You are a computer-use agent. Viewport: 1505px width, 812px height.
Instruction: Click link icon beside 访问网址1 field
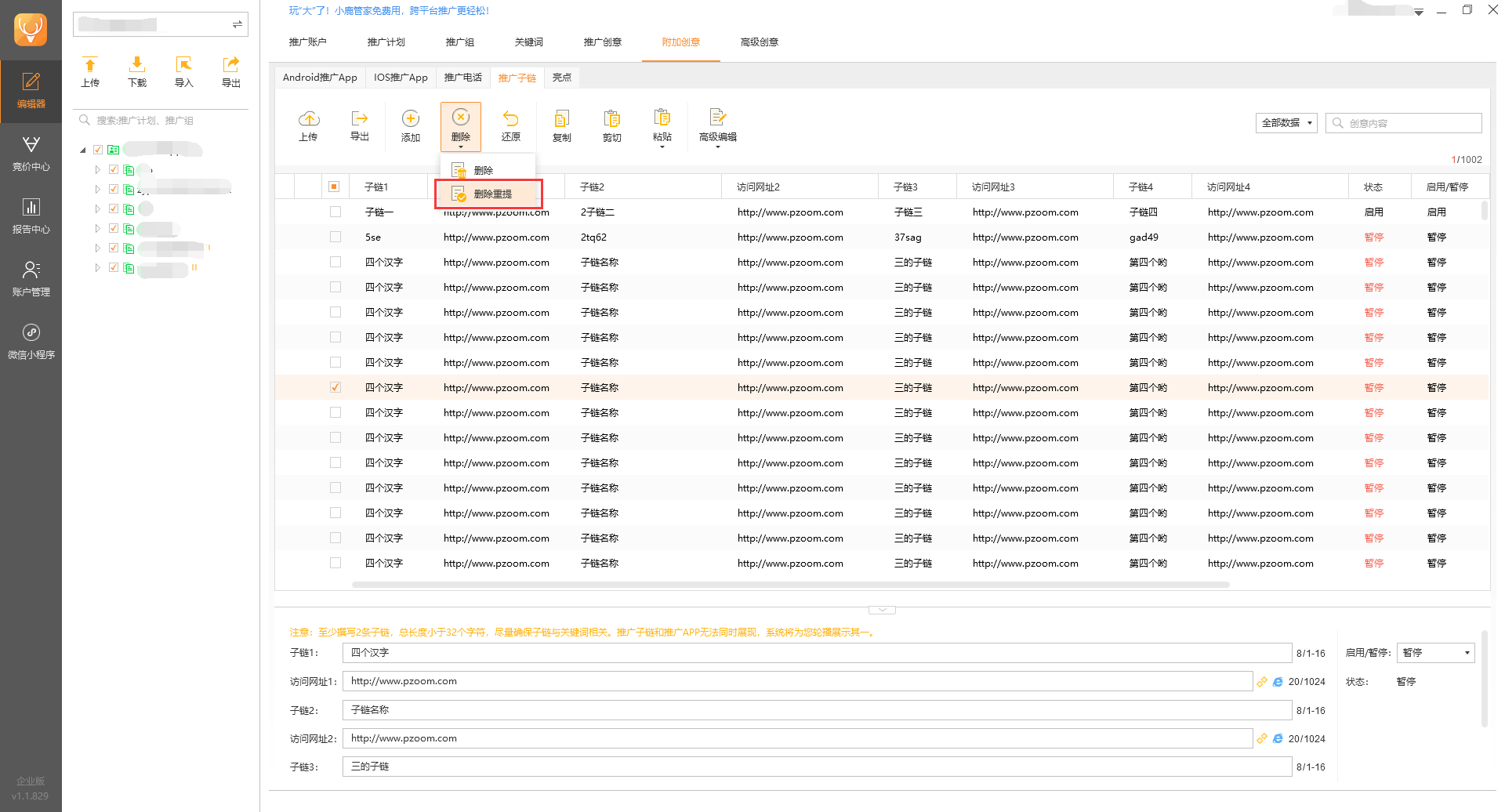[x=1262, y=682]
